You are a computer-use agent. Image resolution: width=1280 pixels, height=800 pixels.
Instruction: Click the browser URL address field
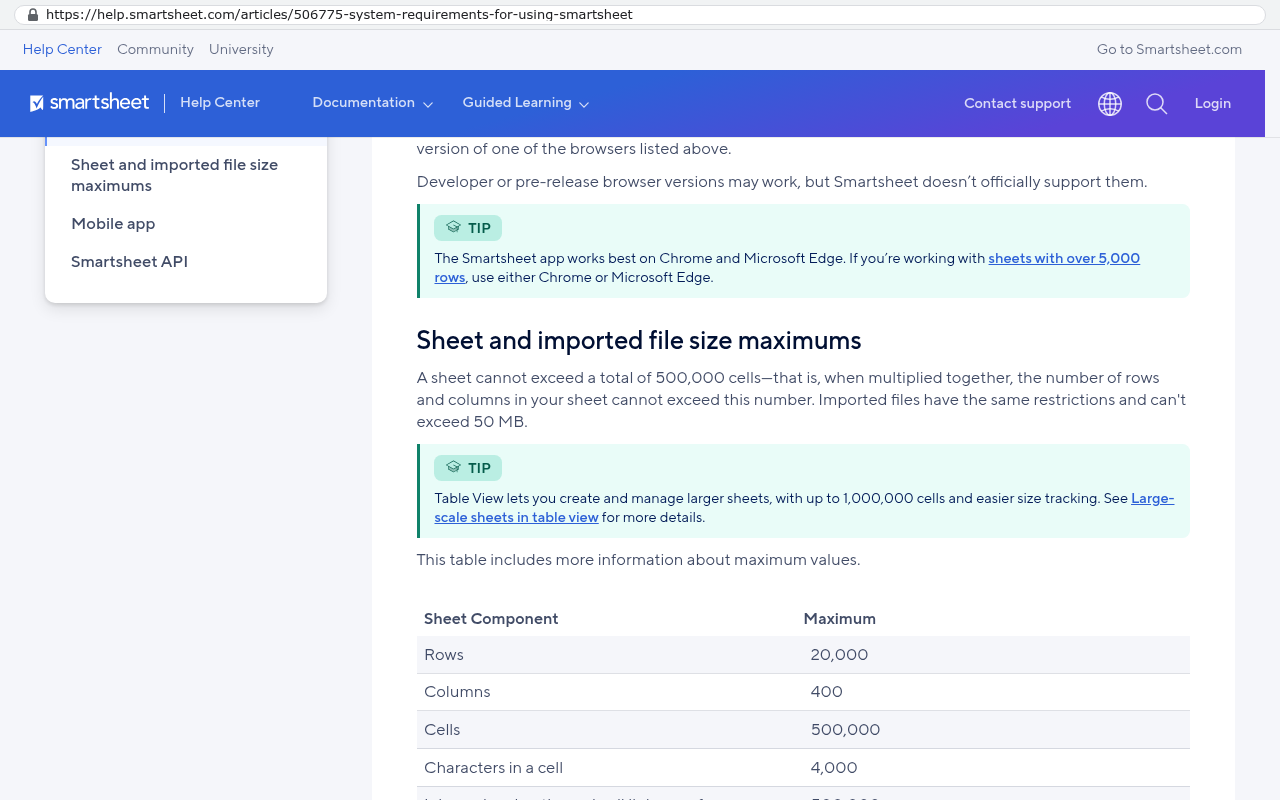(640, 15)
